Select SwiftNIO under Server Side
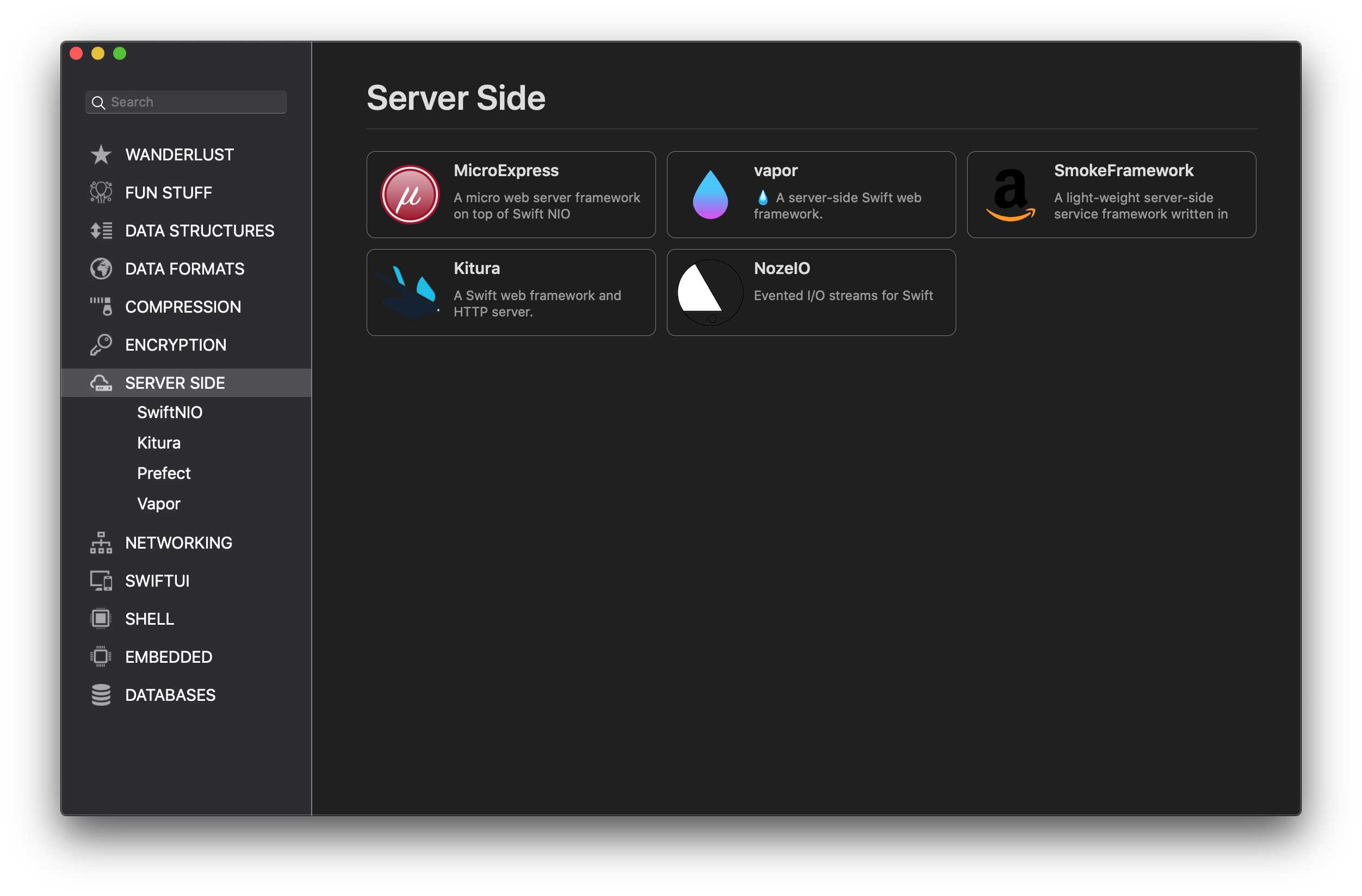This screenshot has width=1362, height=896. [169, 413]
